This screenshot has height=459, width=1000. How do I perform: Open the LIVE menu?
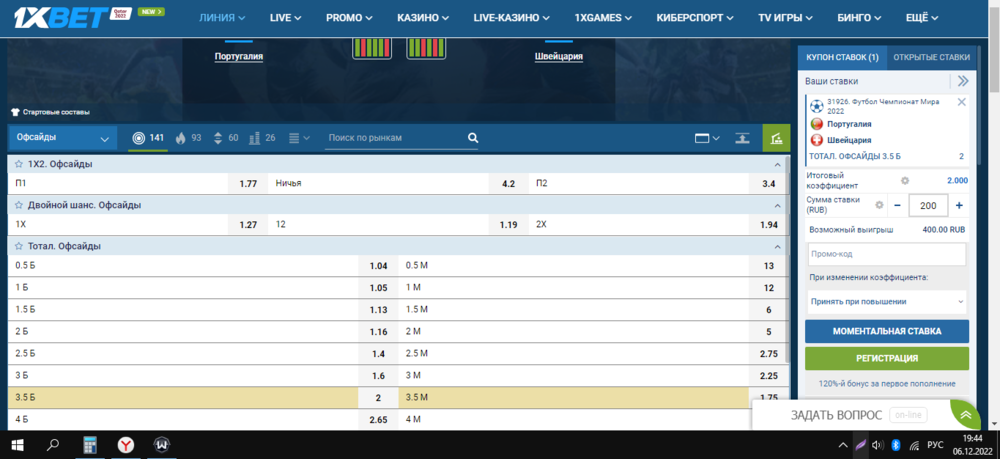point(285,18)
